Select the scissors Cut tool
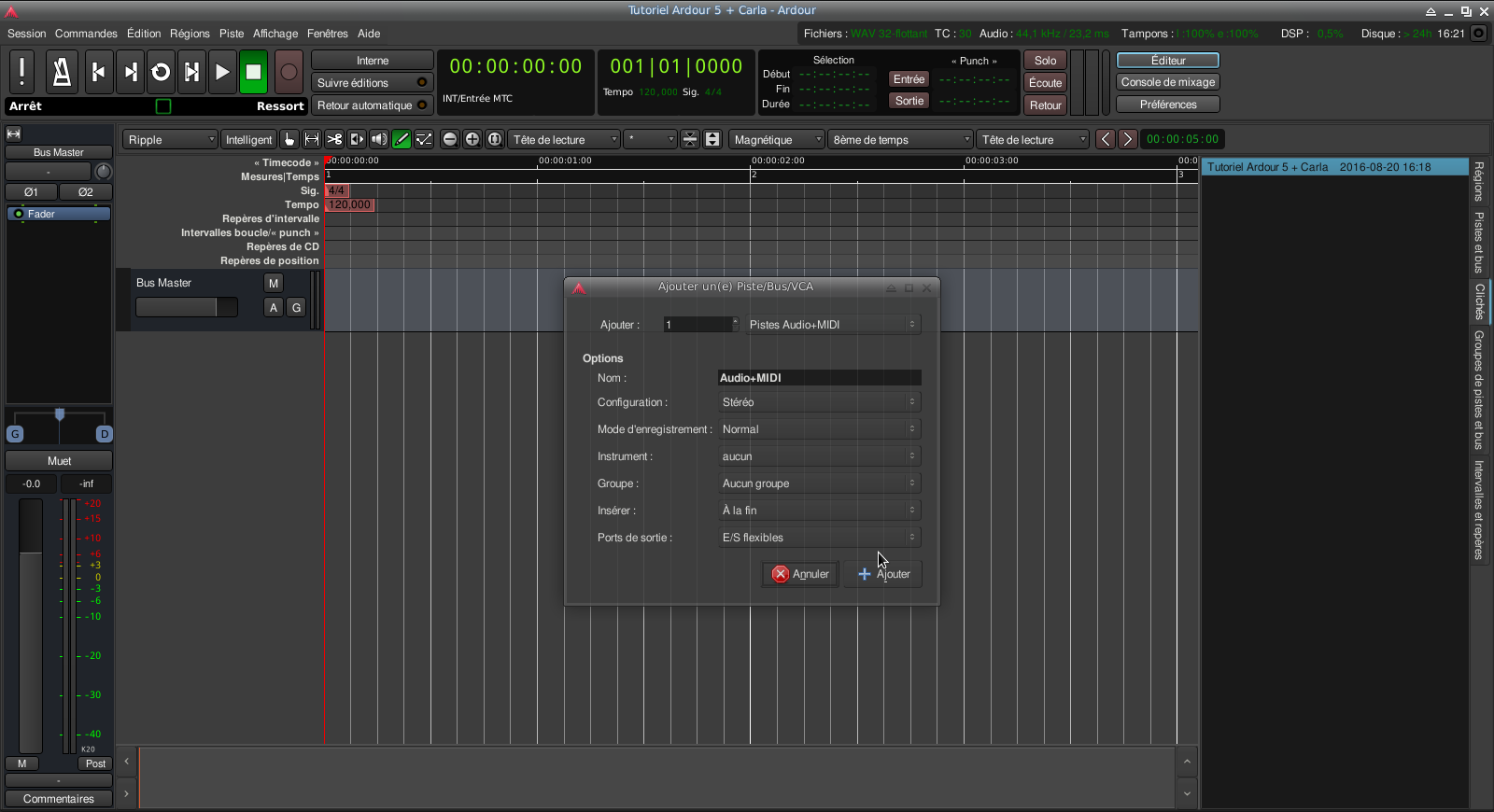Viewport: 1494px width, 812px height. (x=334, y=139)
